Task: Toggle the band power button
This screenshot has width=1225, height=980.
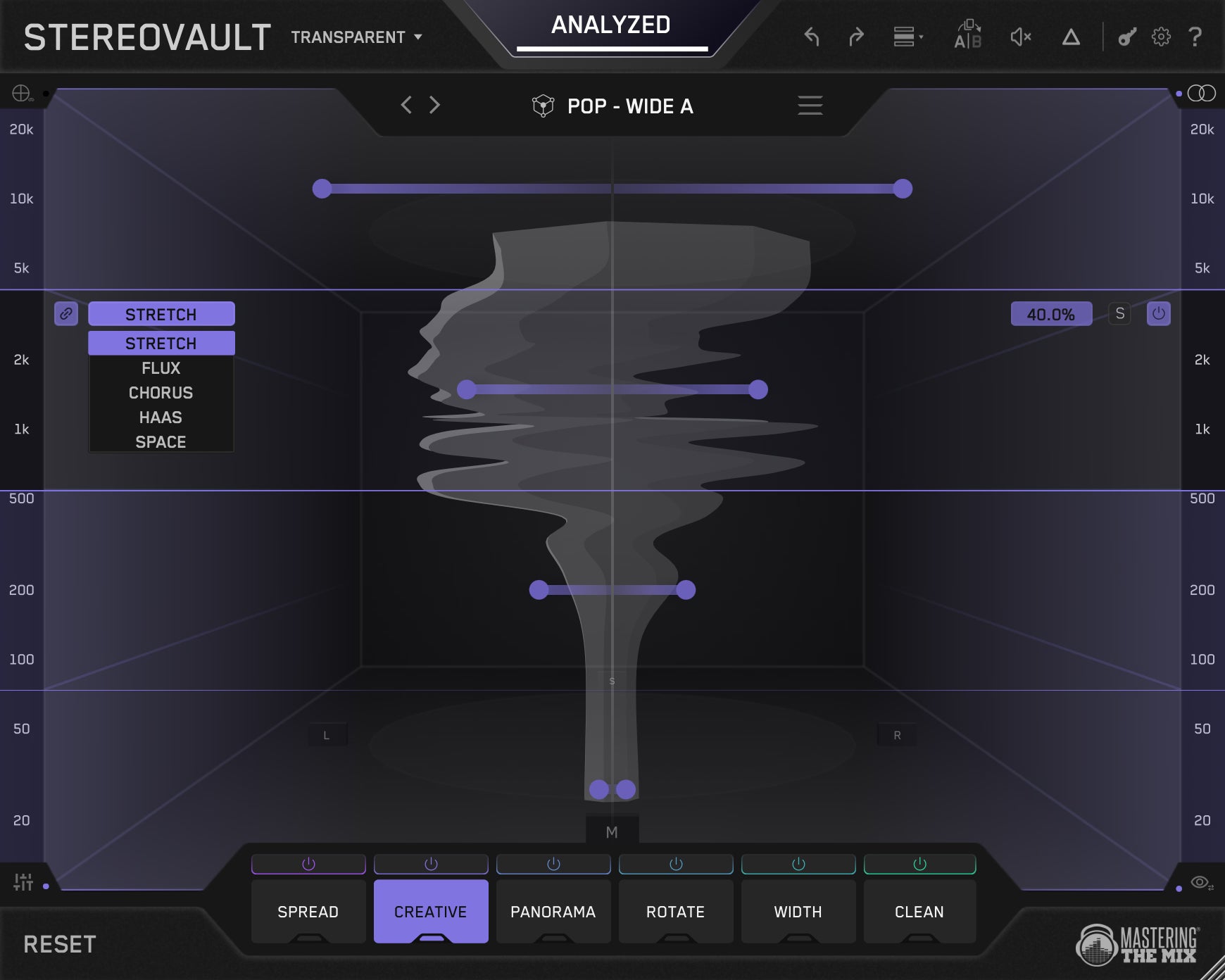Action: (x=1158, y=314)
